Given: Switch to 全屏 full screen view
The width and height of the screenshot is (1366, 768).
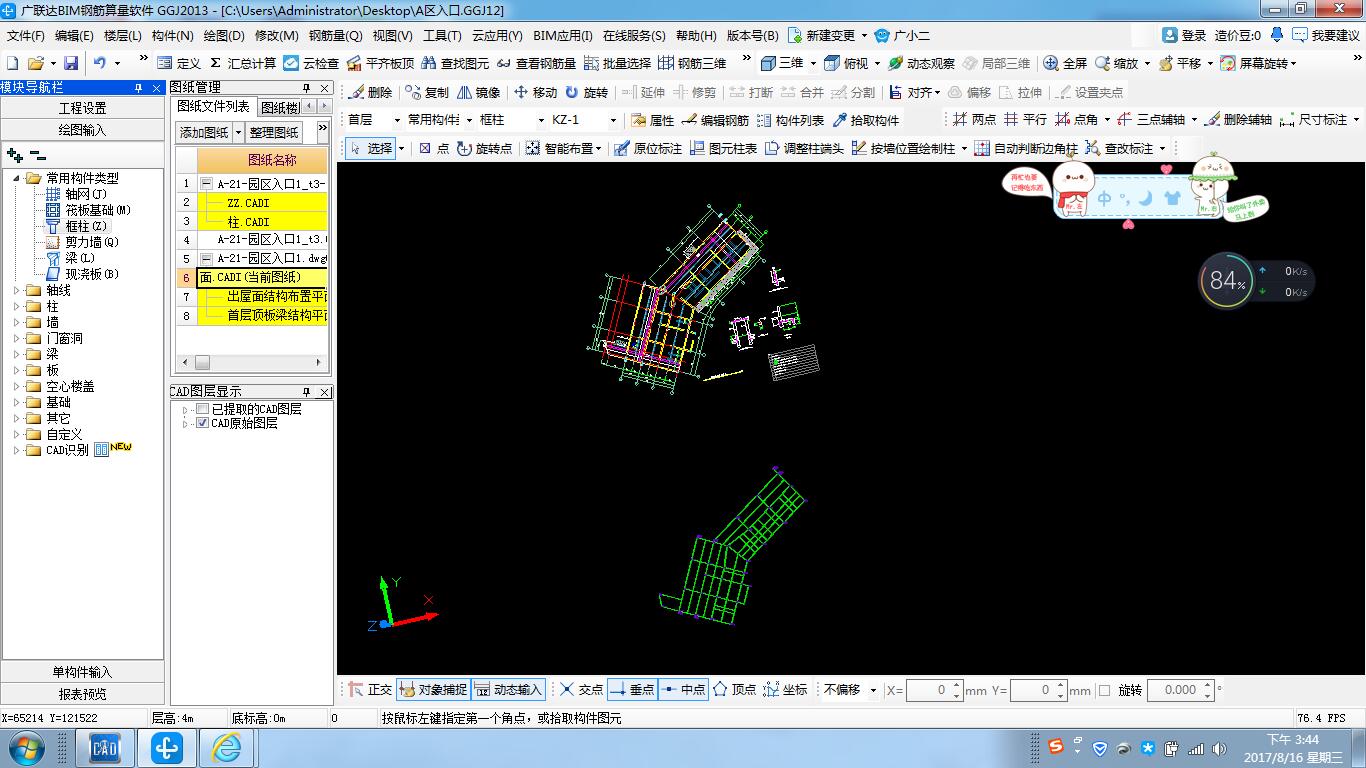Looking at the screenshot, I should (1065, 63).
